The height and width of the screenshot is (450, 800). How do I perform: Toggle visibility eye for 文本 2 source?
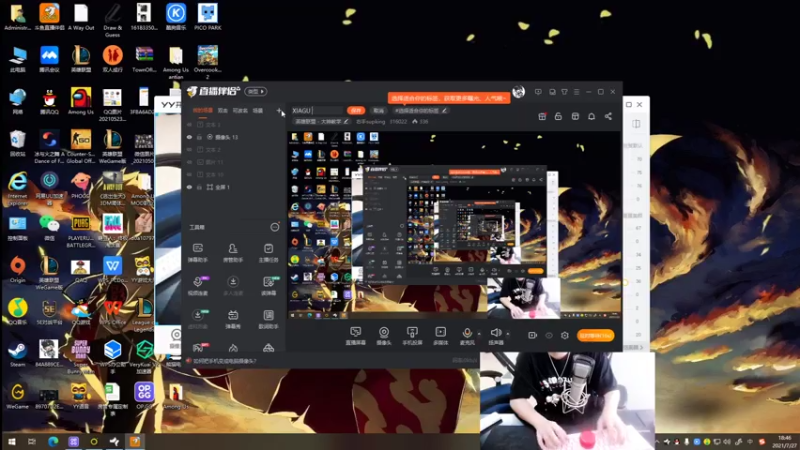pos(189,149)
